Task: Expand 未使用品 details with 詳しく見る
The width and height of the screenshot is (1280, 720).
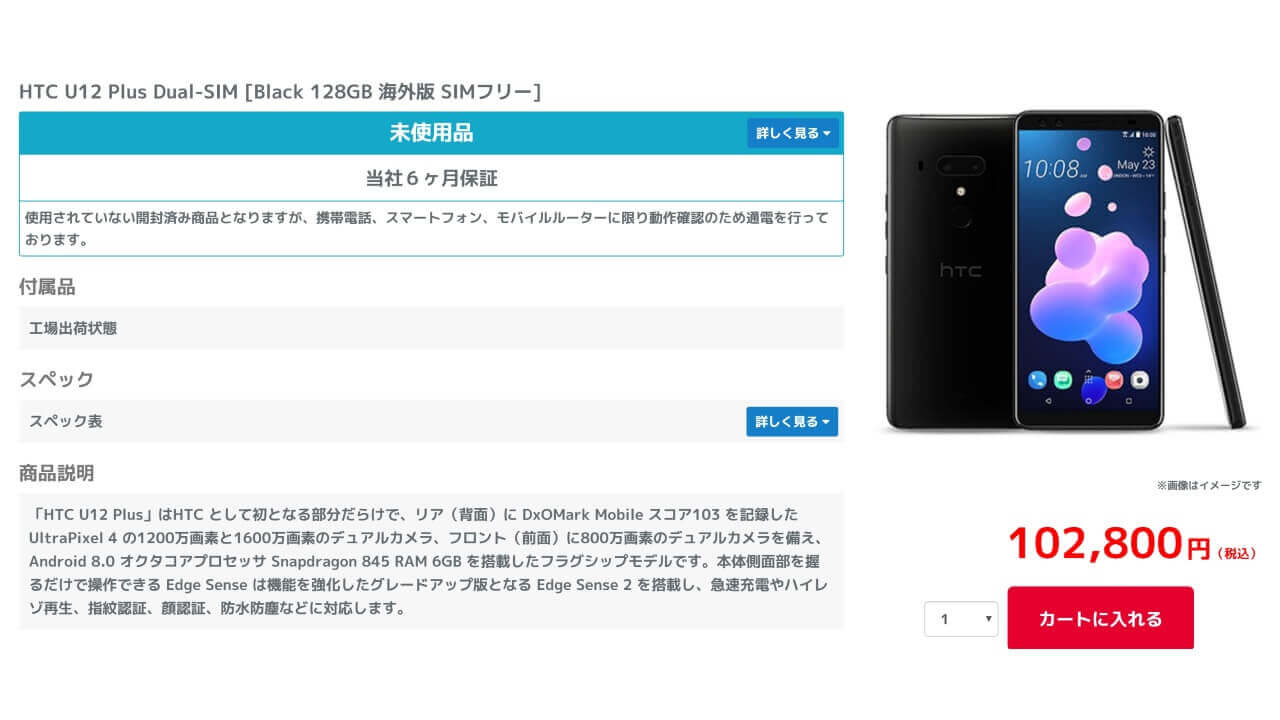Action: point(793,133)
